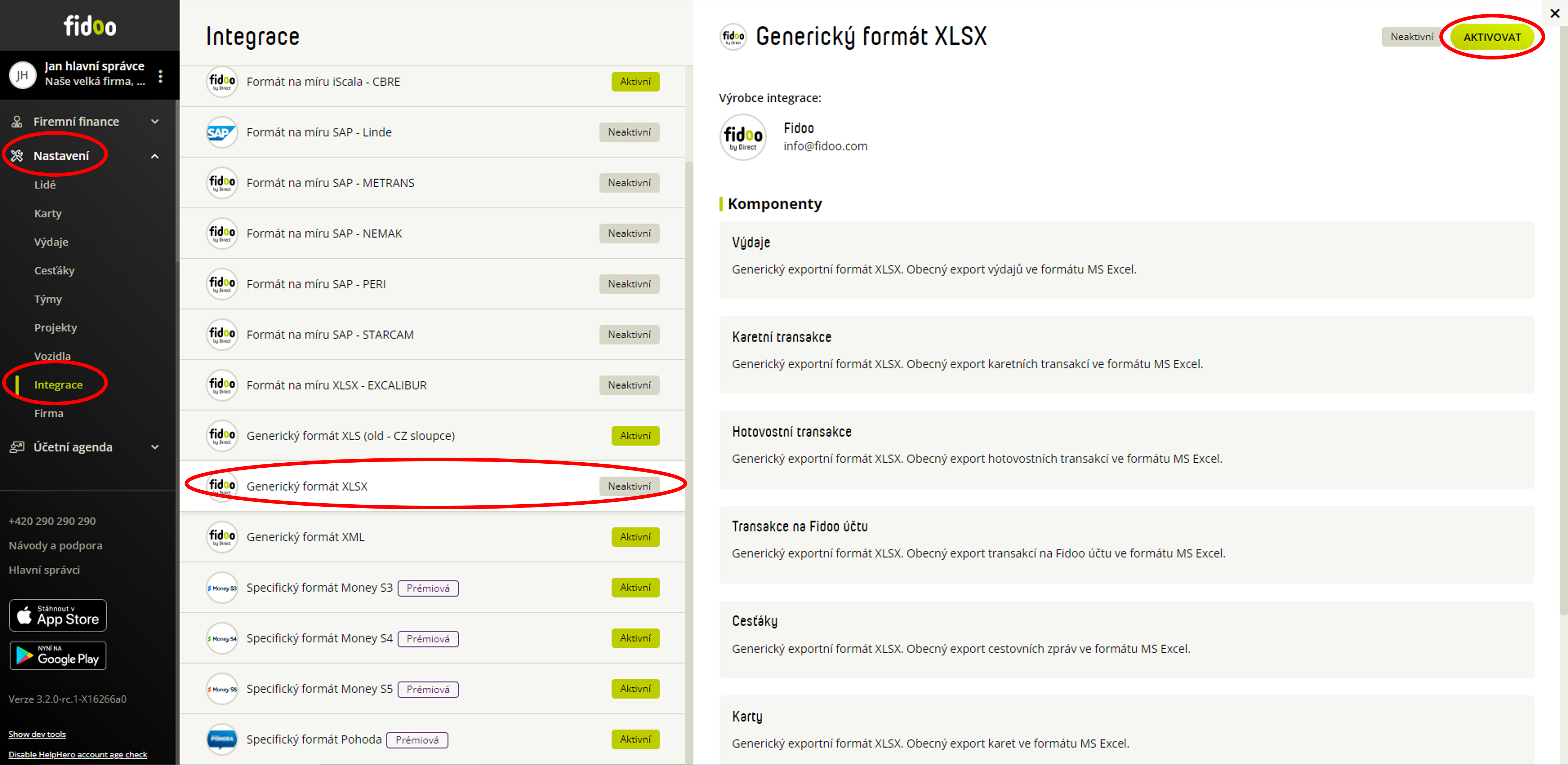Click the Nastavení tools icon
The height and width of the screenshot is (765, 1568).
click(17, 156)
